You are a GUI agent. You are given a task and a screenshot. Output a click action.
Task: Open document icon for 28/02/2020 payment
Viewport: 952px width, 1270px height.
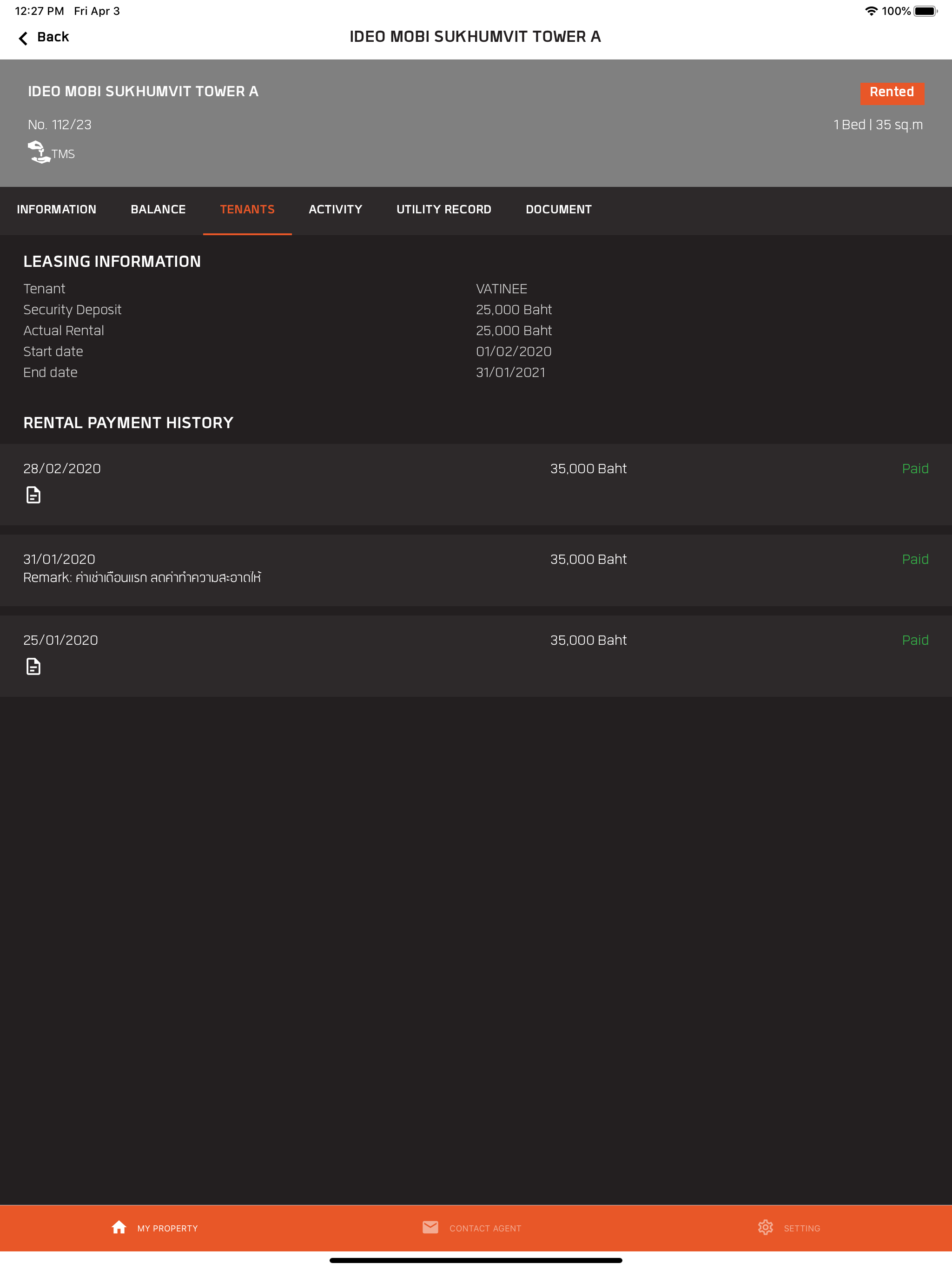(33, 494)
